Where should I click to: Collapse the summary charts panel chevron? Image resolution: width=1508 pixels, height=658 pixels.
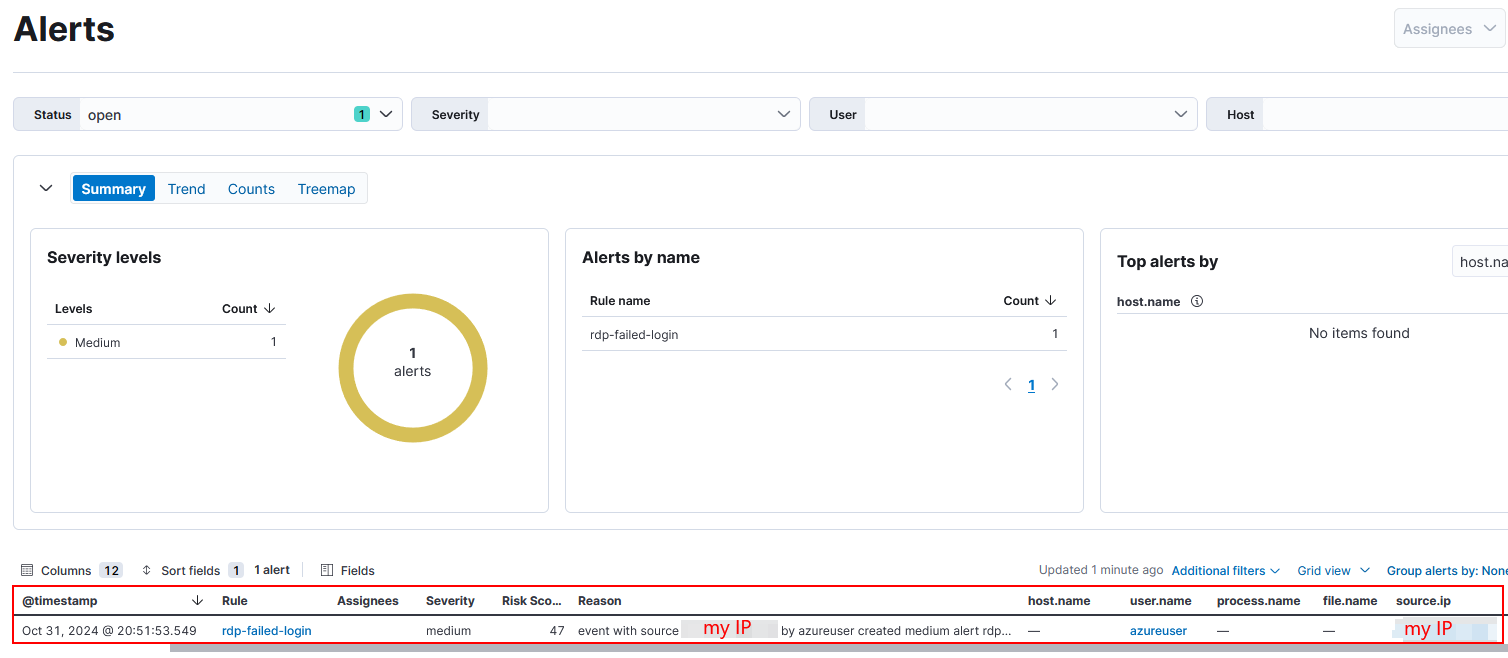(46, 188)
